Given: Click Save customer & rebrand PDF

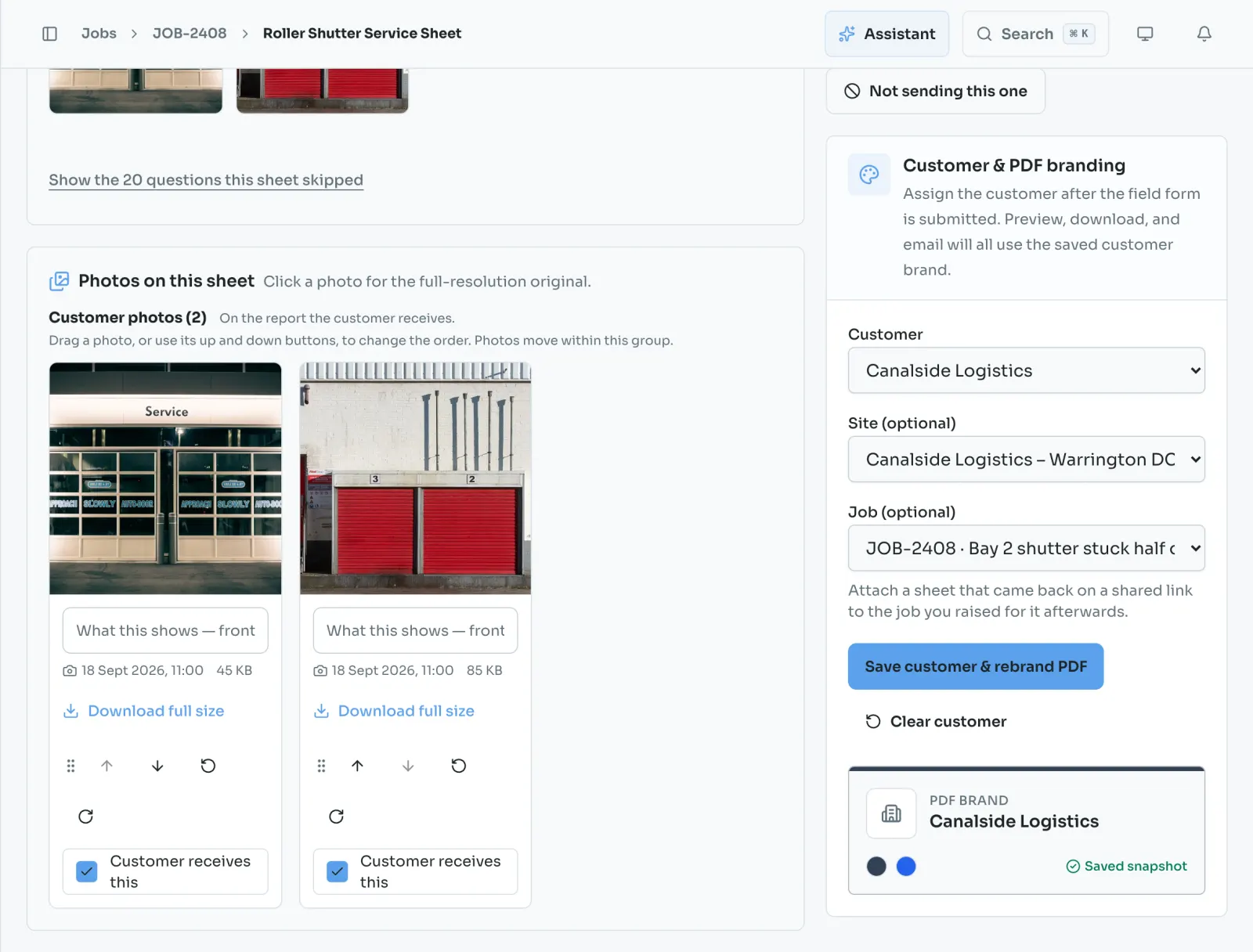Looking at the screenshot, I should pos(976,666).
